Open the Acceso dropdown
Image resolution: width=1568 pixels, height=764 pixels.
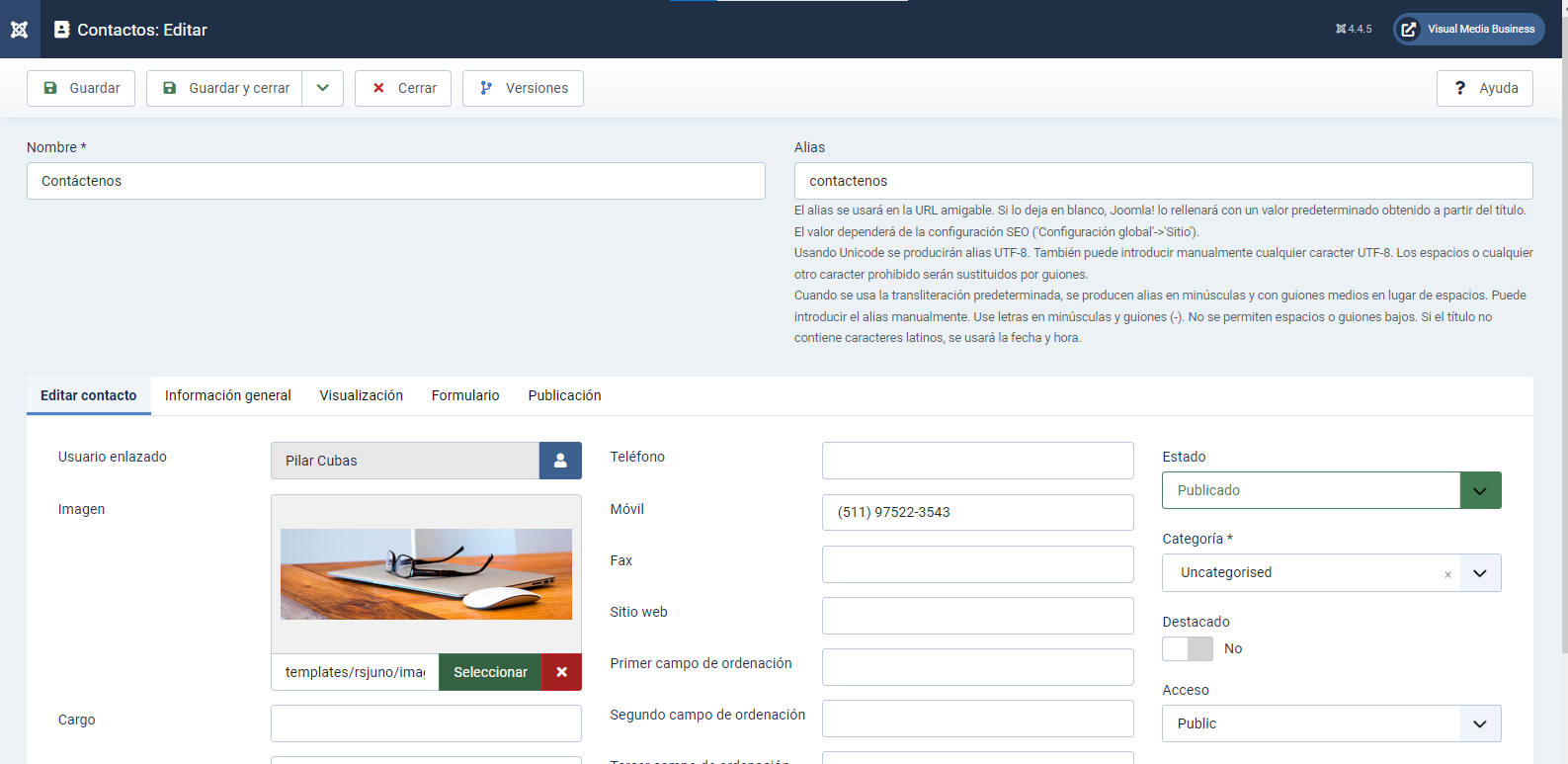[x=1332, y=723]
